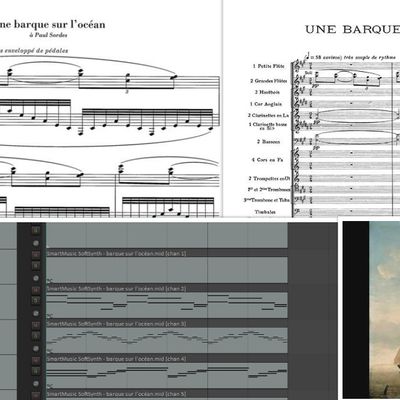Click the piano score title 'barque sur l'océan'

click(x=60, y=25)
